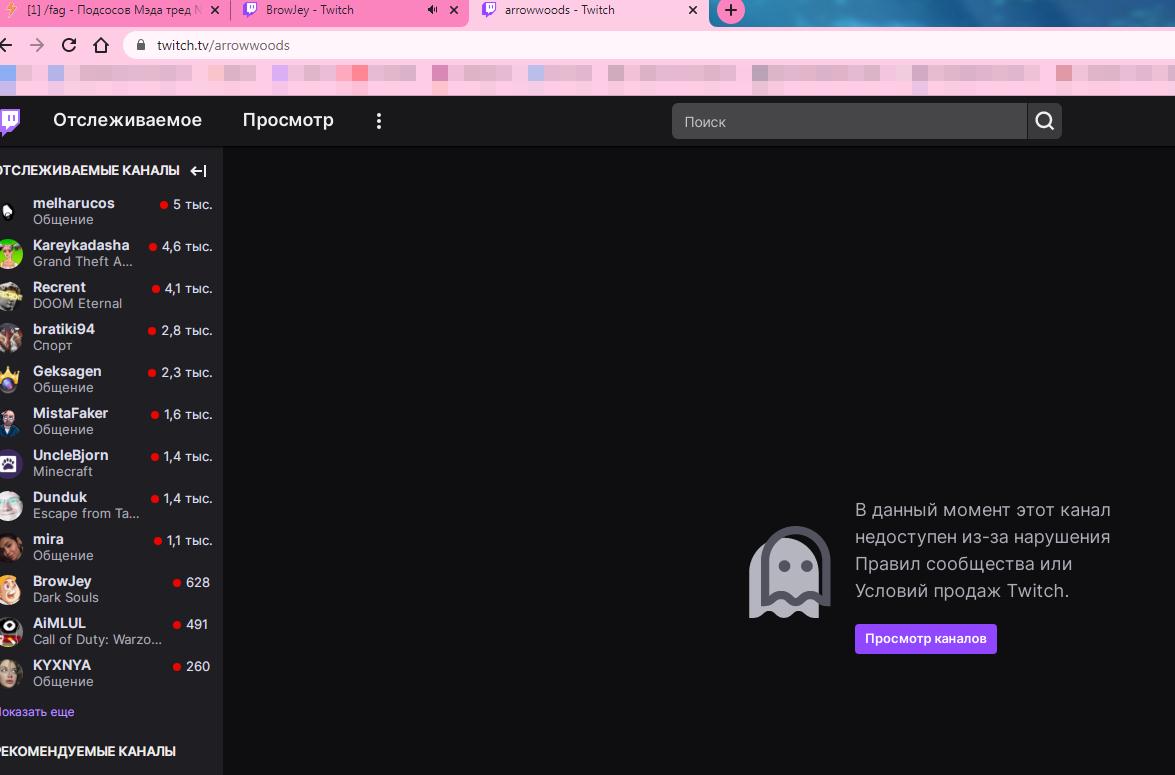
Task: Click the Dunduk channel name
Action: click(x=60, y=497)
